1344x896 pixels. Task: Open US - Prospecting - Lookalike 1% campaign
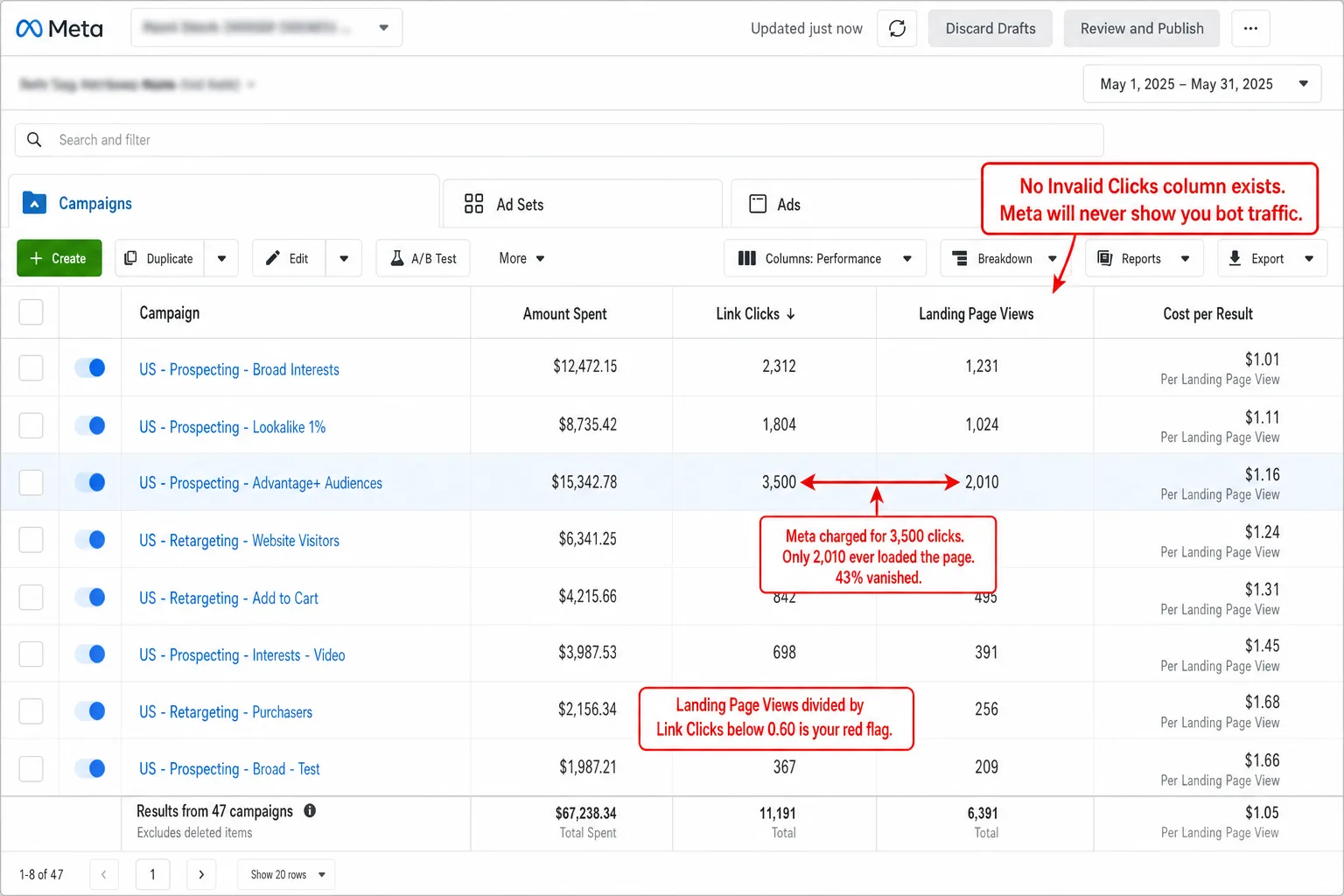click(232, 427)
